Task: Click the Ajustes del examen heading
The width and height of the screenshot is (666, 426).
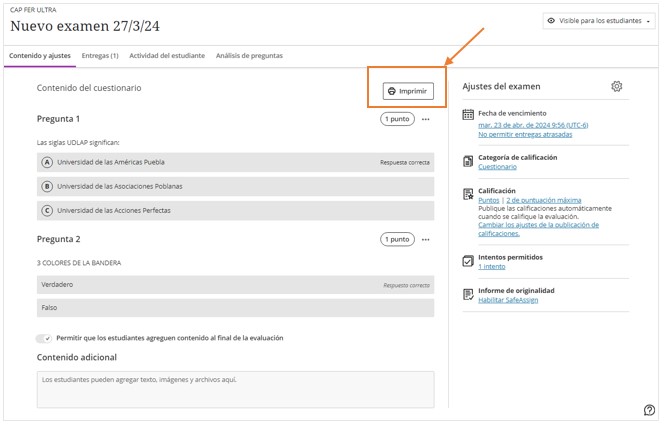Action: (x=501, y=87)
